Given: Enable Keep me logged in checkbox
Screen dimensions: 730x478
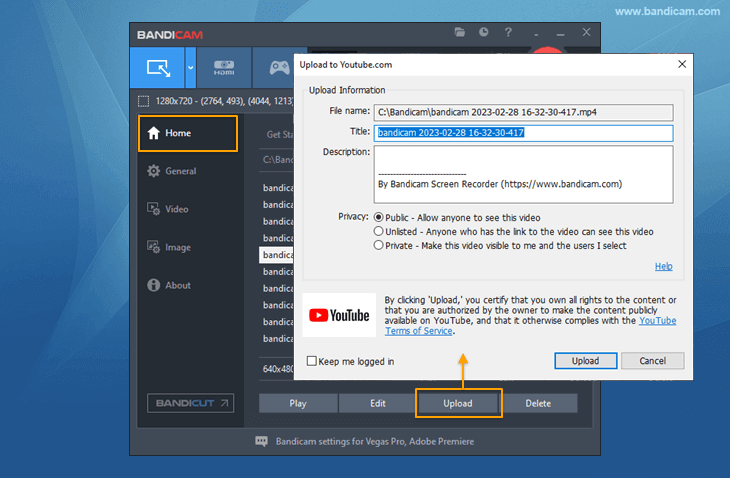Looking at the screenshot, I should point(312,361).
